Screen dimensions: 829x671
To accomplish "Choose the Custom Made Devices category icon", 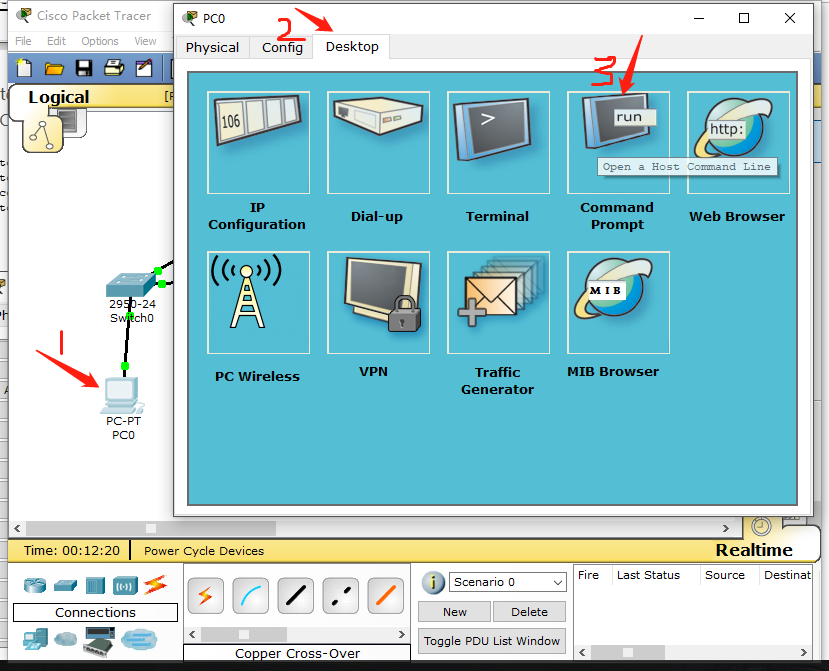I will [99, 641].
